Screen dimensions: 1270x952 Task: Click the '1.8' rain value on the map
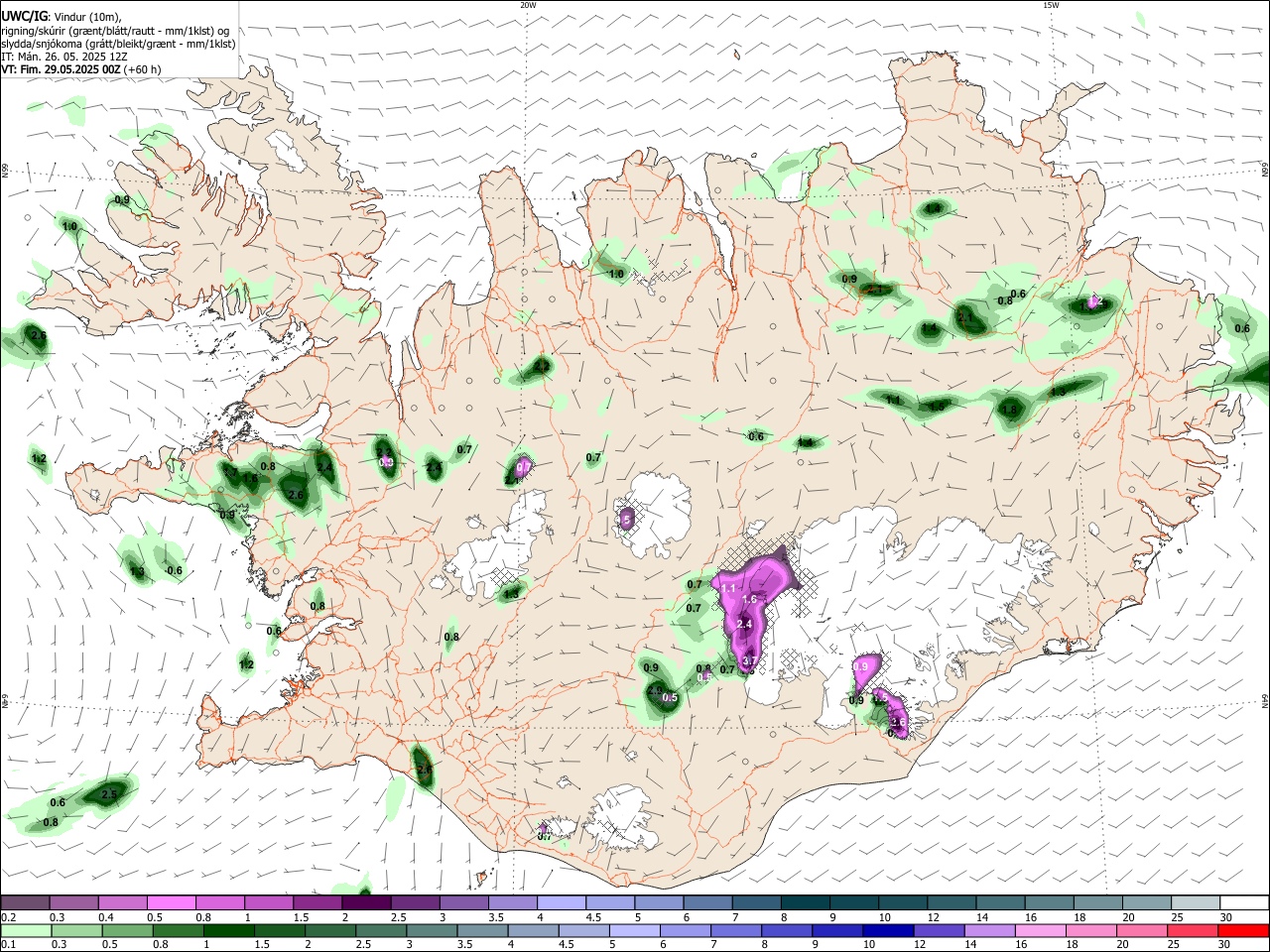(1010, 410)
